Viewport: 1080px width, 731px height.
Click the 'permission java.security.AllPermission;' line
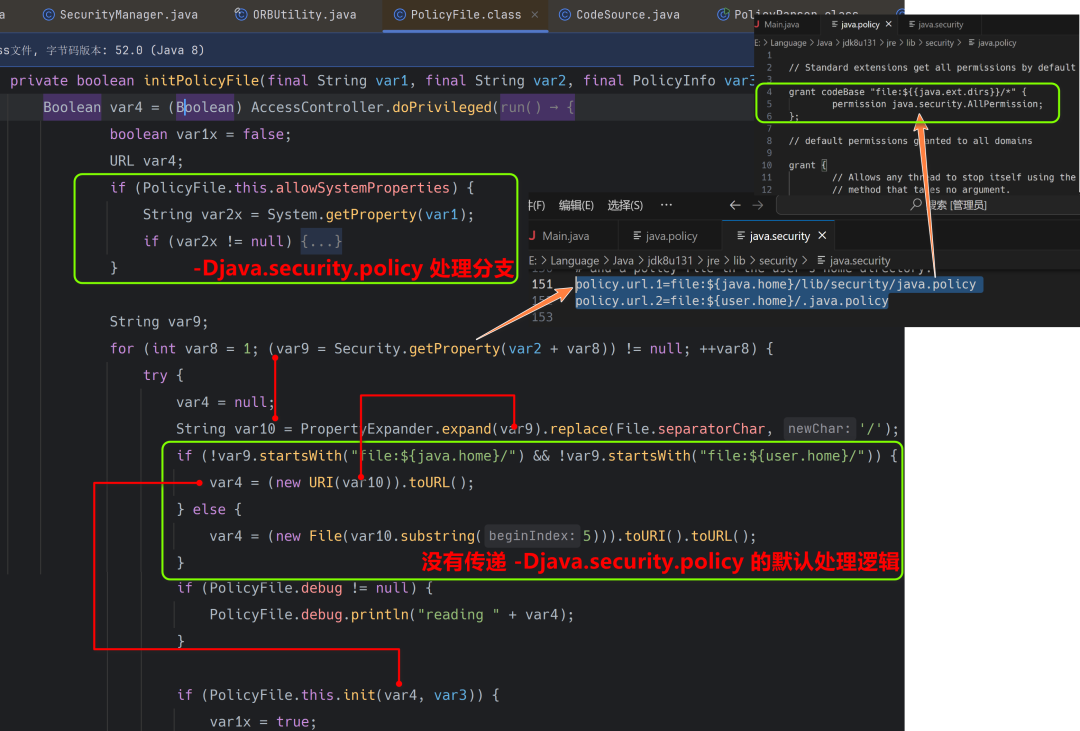pyautogui.click(x=937, y=104)
